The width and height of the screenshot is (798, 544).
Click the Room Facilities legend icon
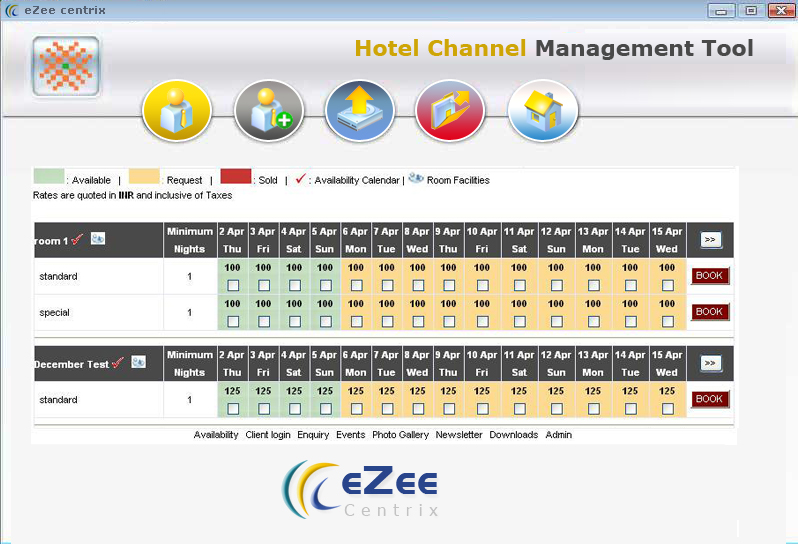click(416, 178)
